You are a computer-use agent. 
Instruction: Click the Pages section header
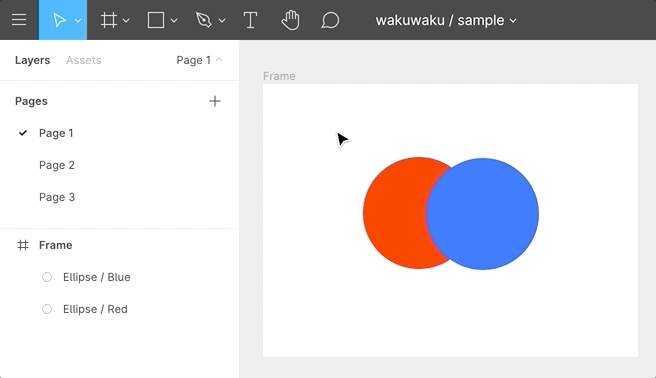pos(31,101)
